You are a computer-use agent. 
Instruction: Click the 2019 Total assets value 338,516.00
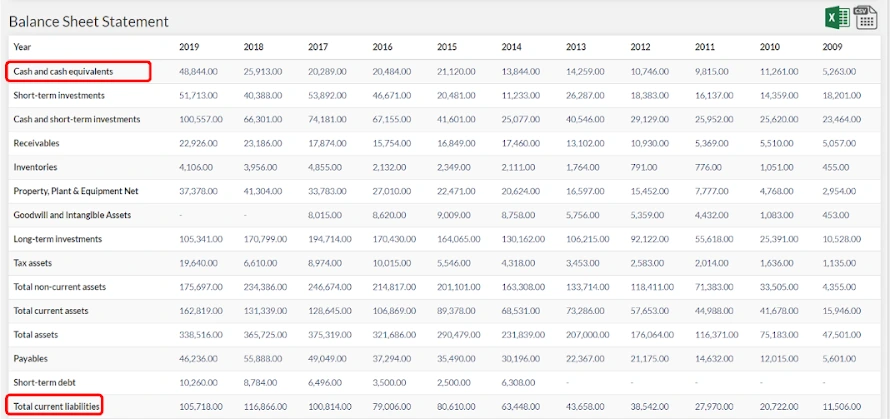200,334
